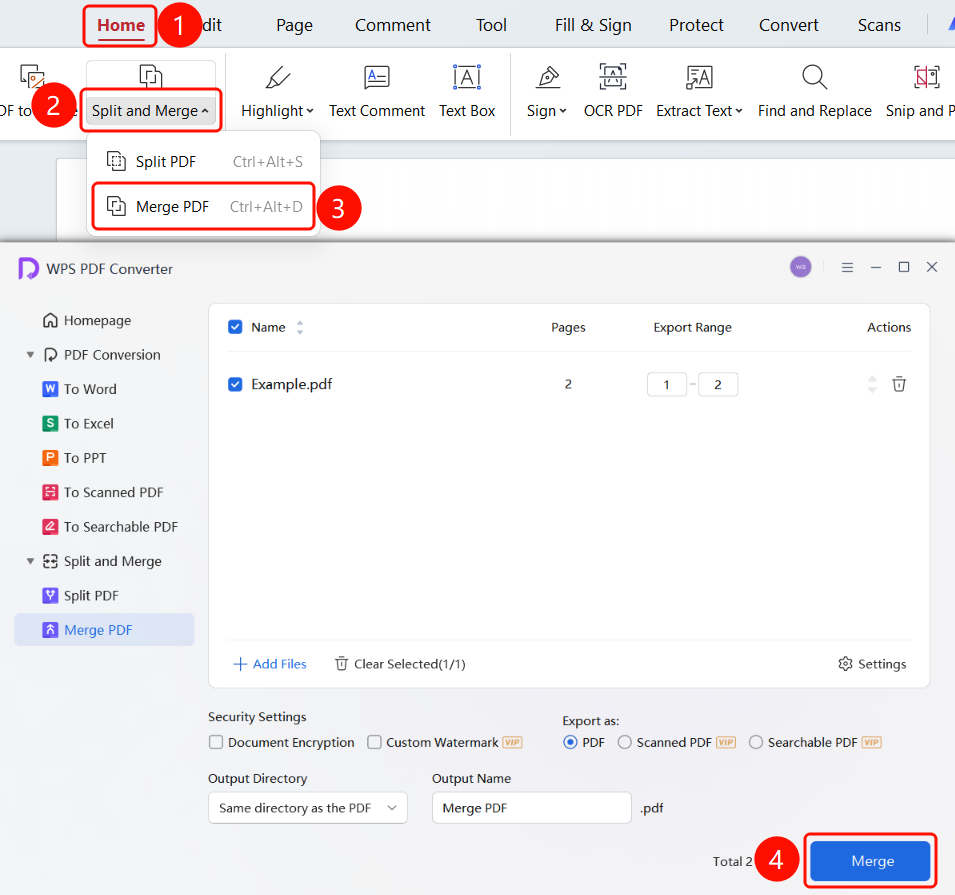
Task: Click the Split PDF sidebar icon
Action: tap(50, 595)
